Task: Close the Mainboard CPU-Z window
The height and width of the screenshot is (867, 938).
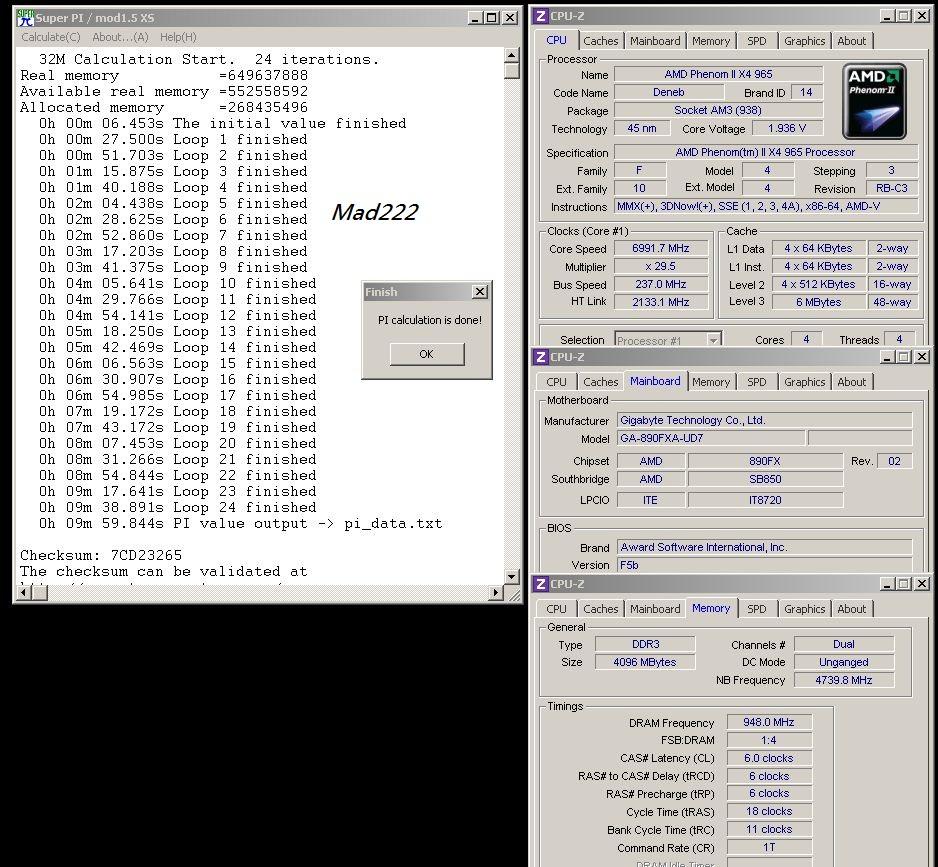Action: click(x=922, y=357)
